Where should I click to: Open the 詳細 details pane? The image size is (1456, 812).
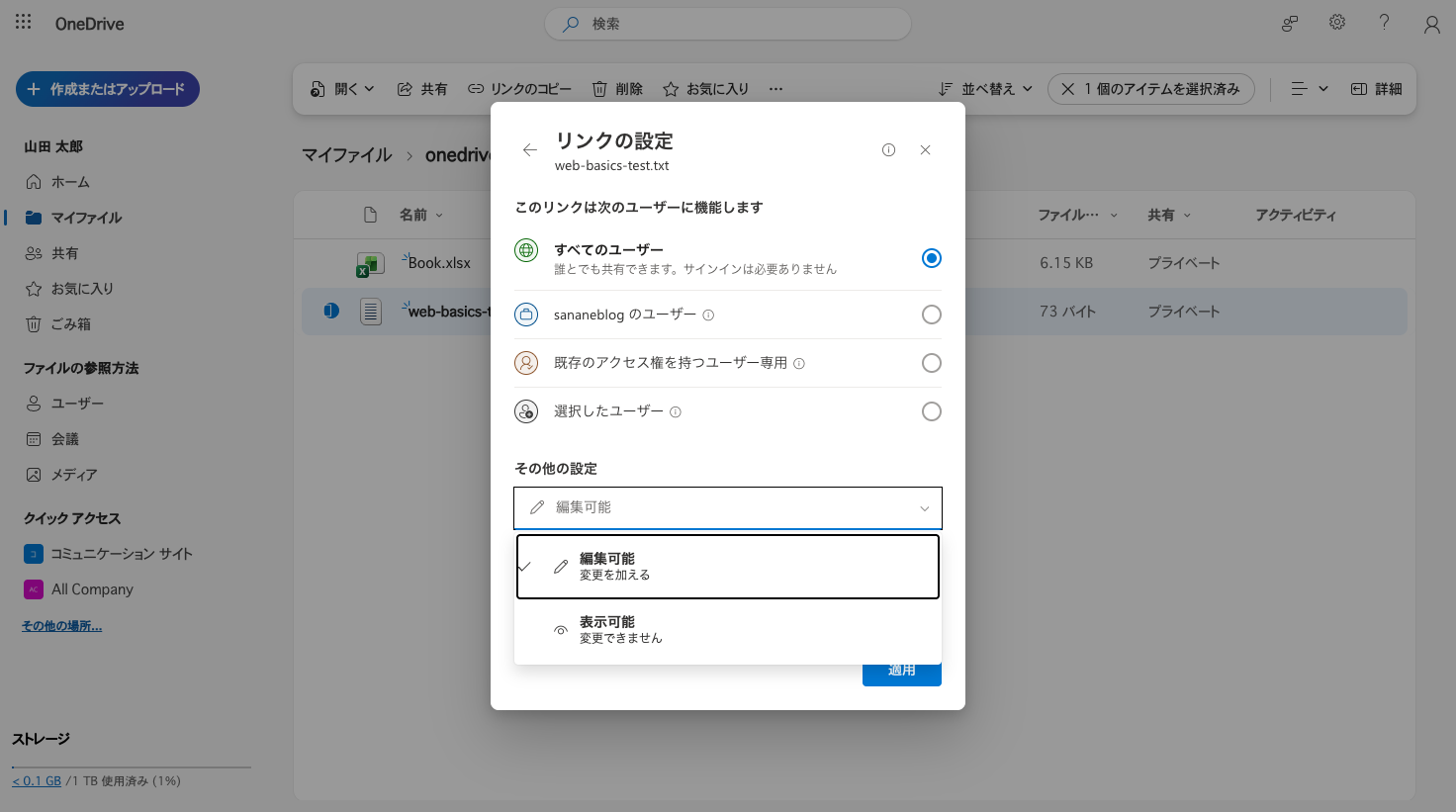(x=1376, y=89)
